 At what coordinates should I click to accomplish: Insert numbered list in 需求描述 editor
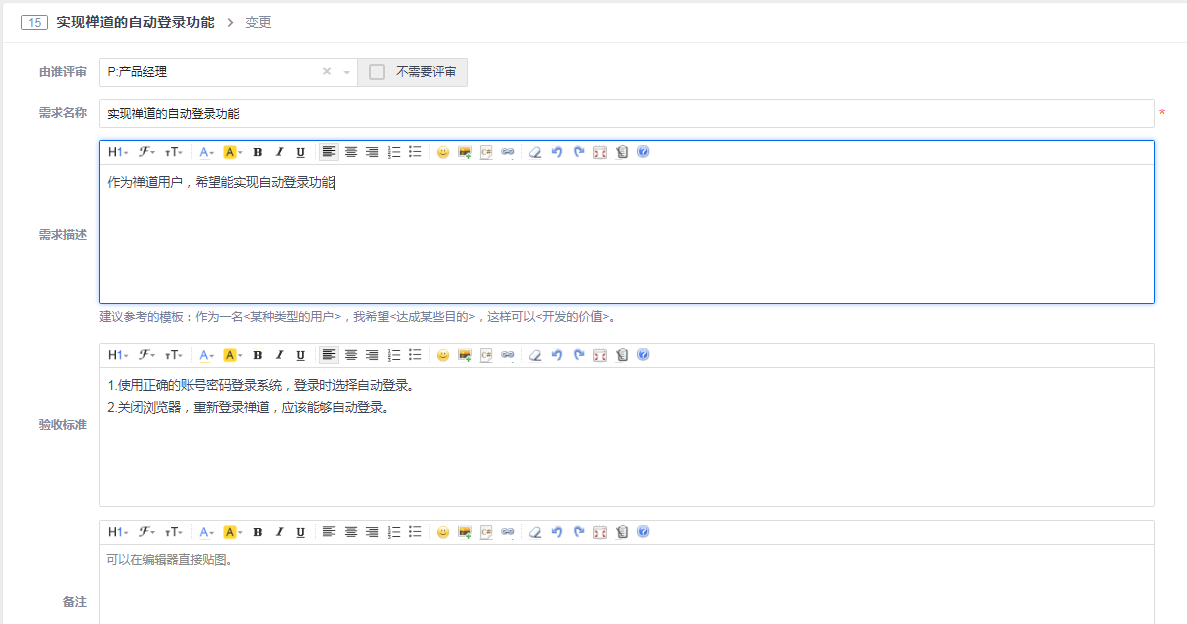[394, 152]
